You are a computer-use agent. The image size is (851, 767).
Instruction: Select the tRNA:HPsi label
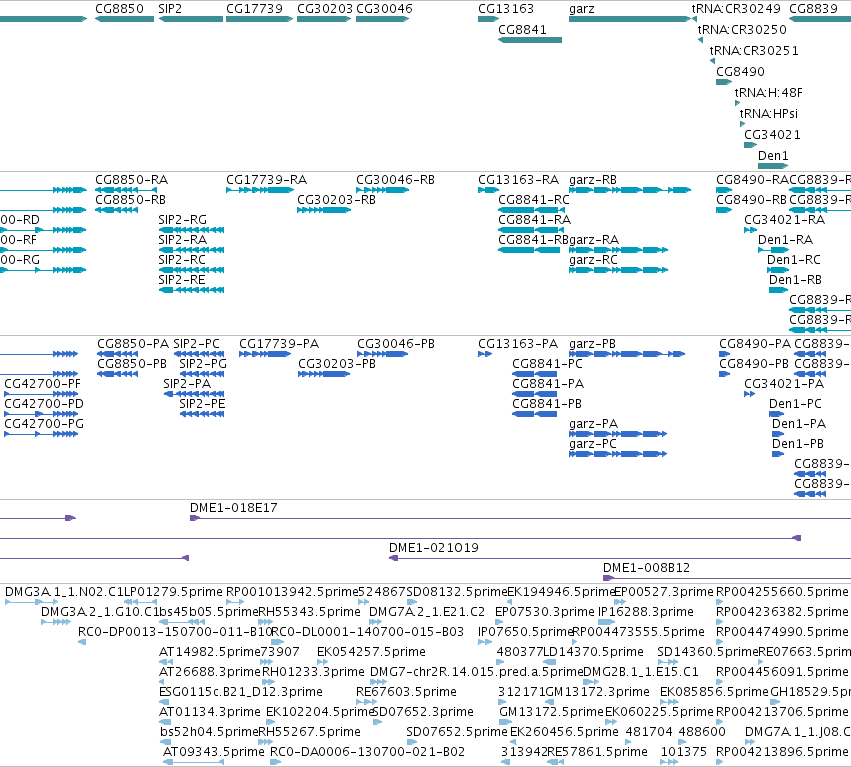(x=769, y=114)
